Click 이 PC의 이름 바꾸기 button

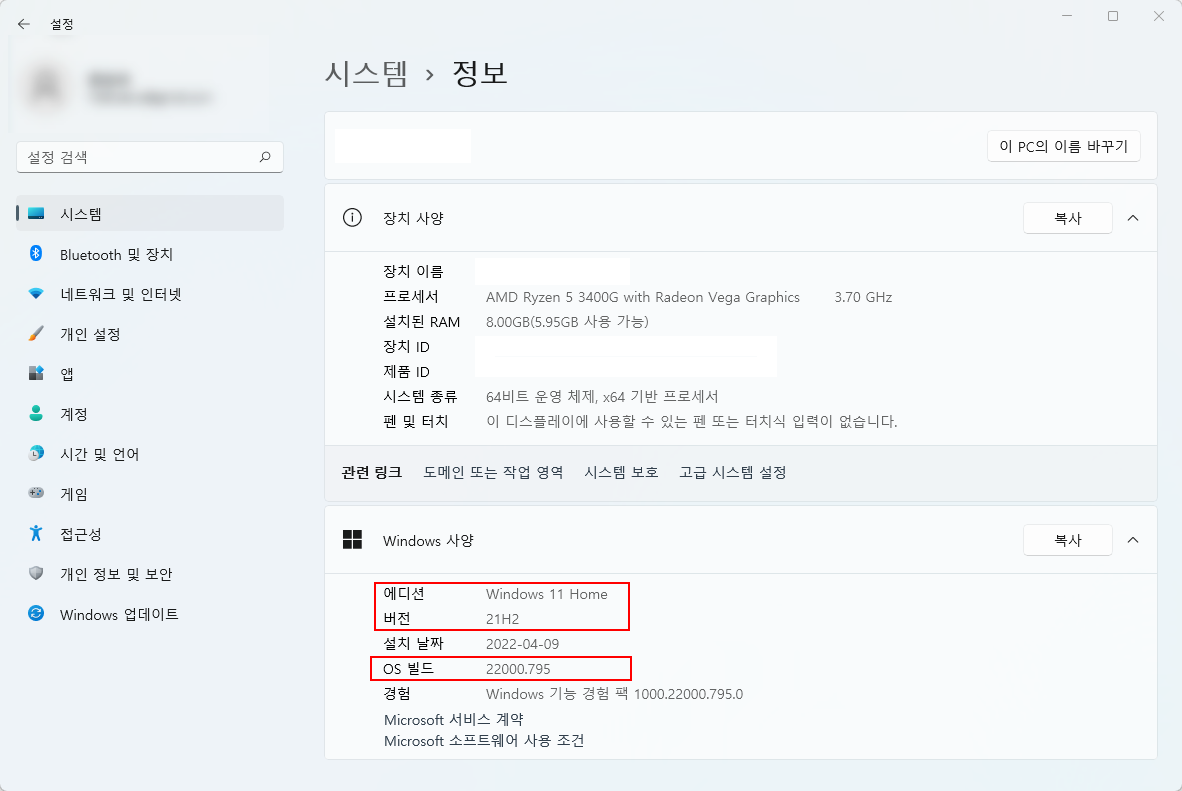(x=1064, y=146)
